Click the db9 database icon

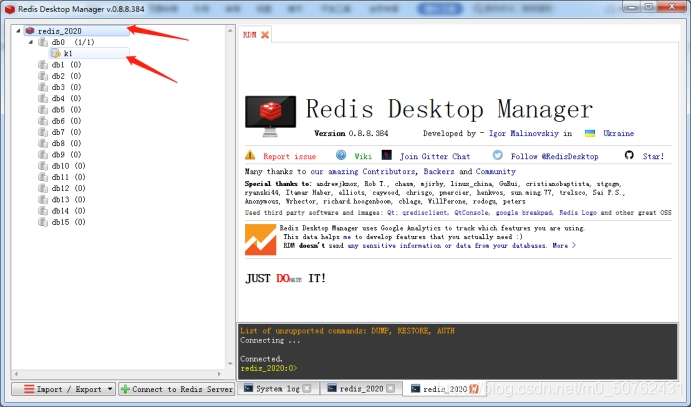tap(43, 155)
